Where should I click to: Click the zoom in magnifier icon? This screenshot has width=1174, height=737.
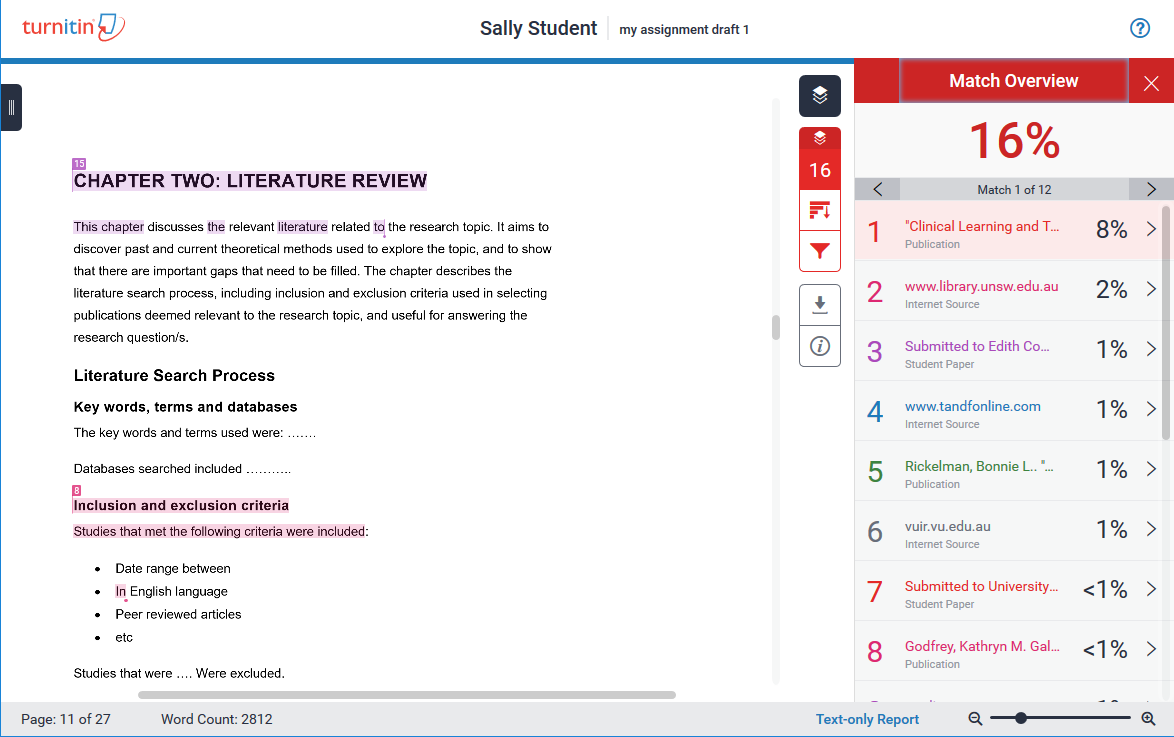[1148, 719]
